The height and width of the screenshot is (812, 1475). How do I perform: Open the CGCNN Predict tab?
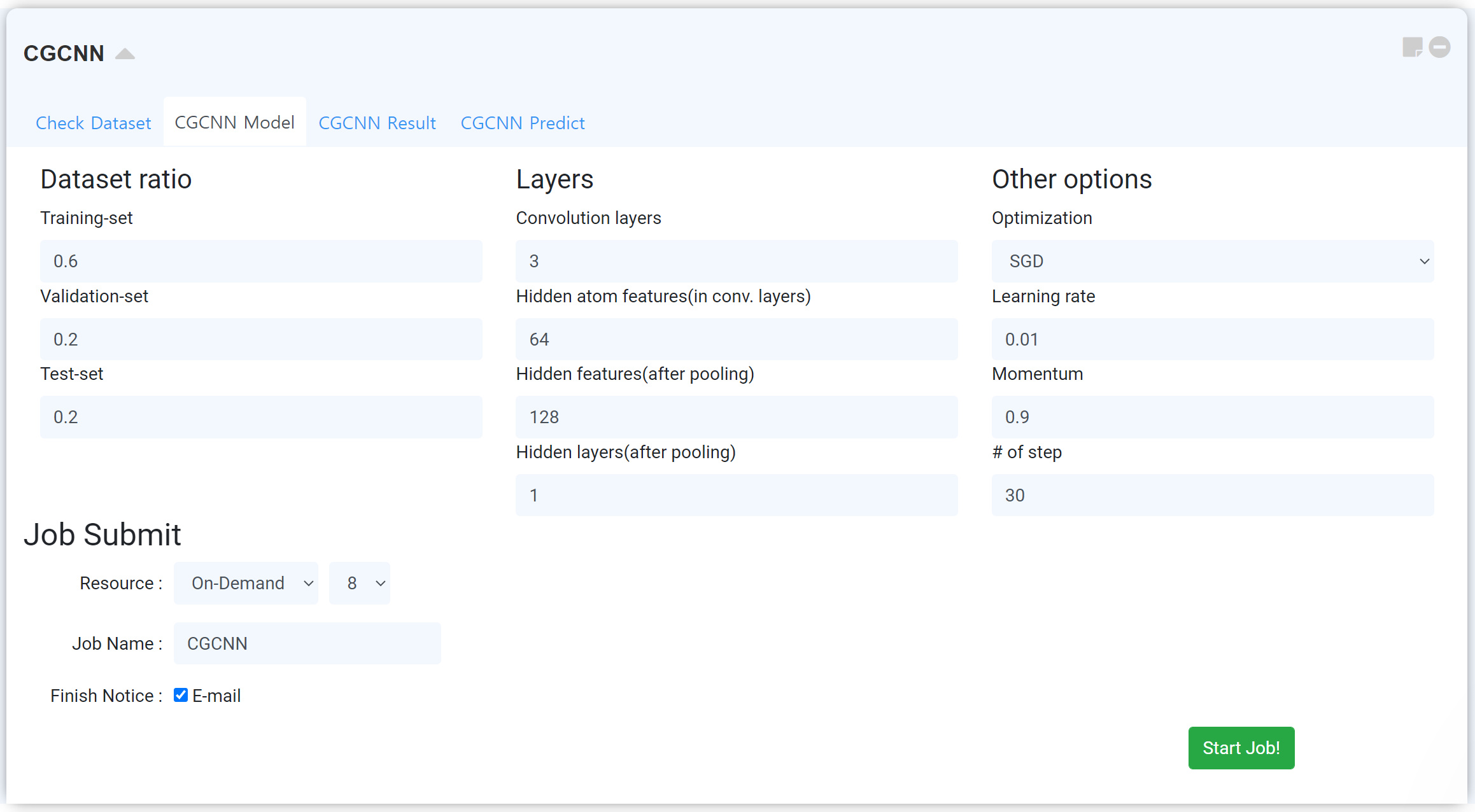click(522, 123)
